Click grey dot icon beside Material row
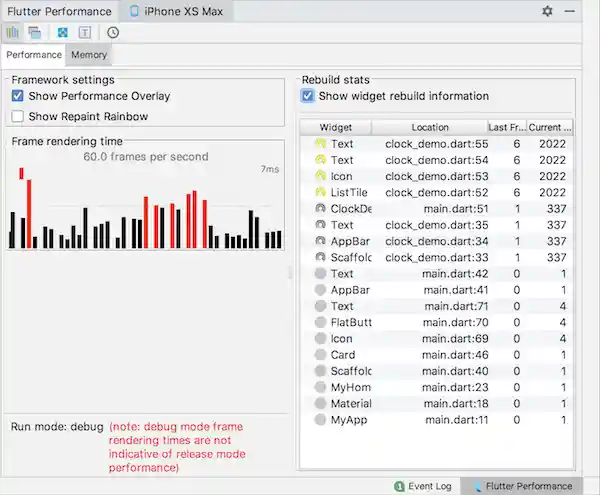 tap(320, 404)
